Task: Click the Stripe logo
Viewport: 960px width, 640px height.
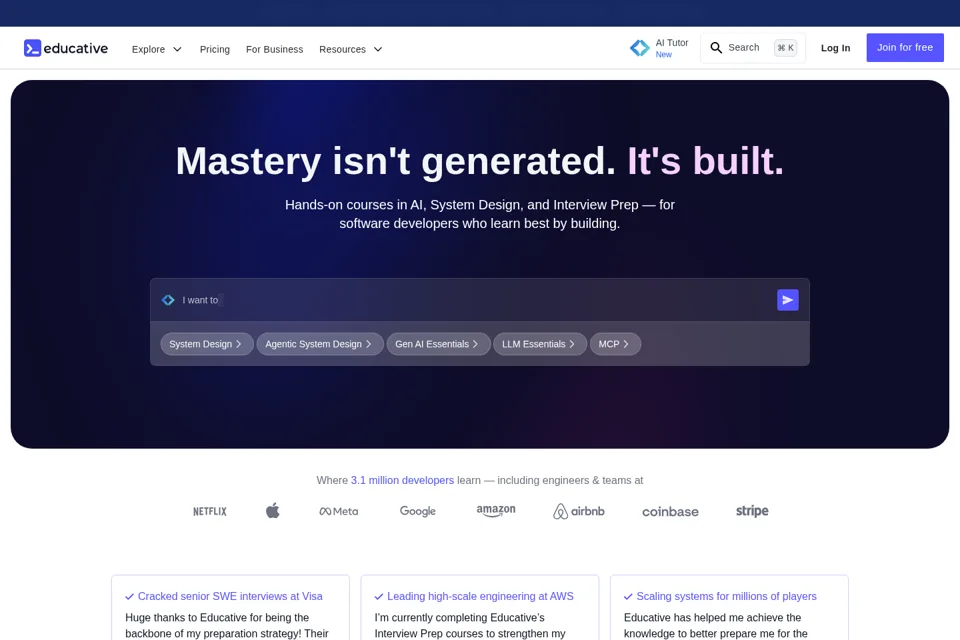Action: 752,511
